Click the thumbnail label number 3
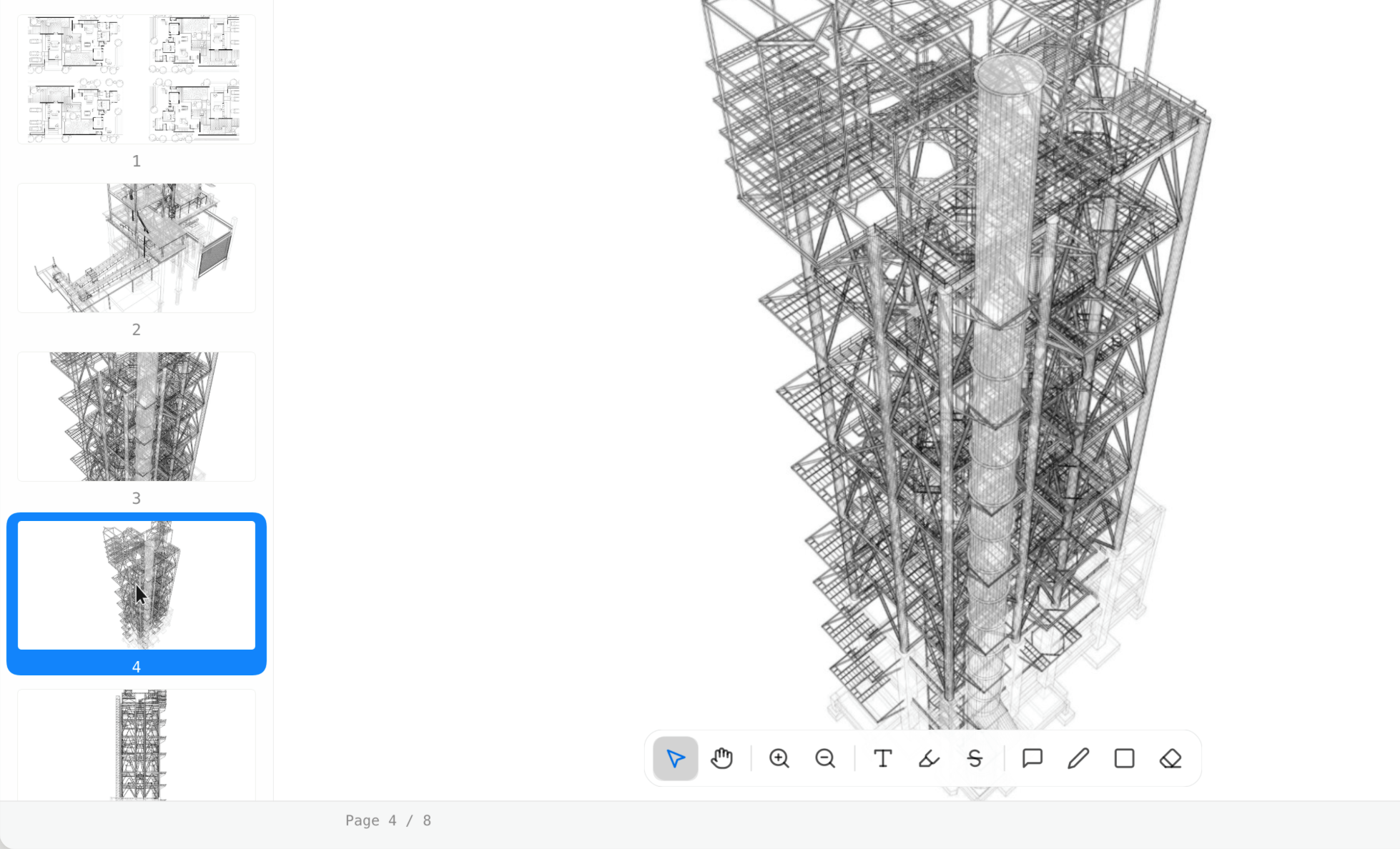Viewport: 1400px width, 849px height. tap(137, 499)
